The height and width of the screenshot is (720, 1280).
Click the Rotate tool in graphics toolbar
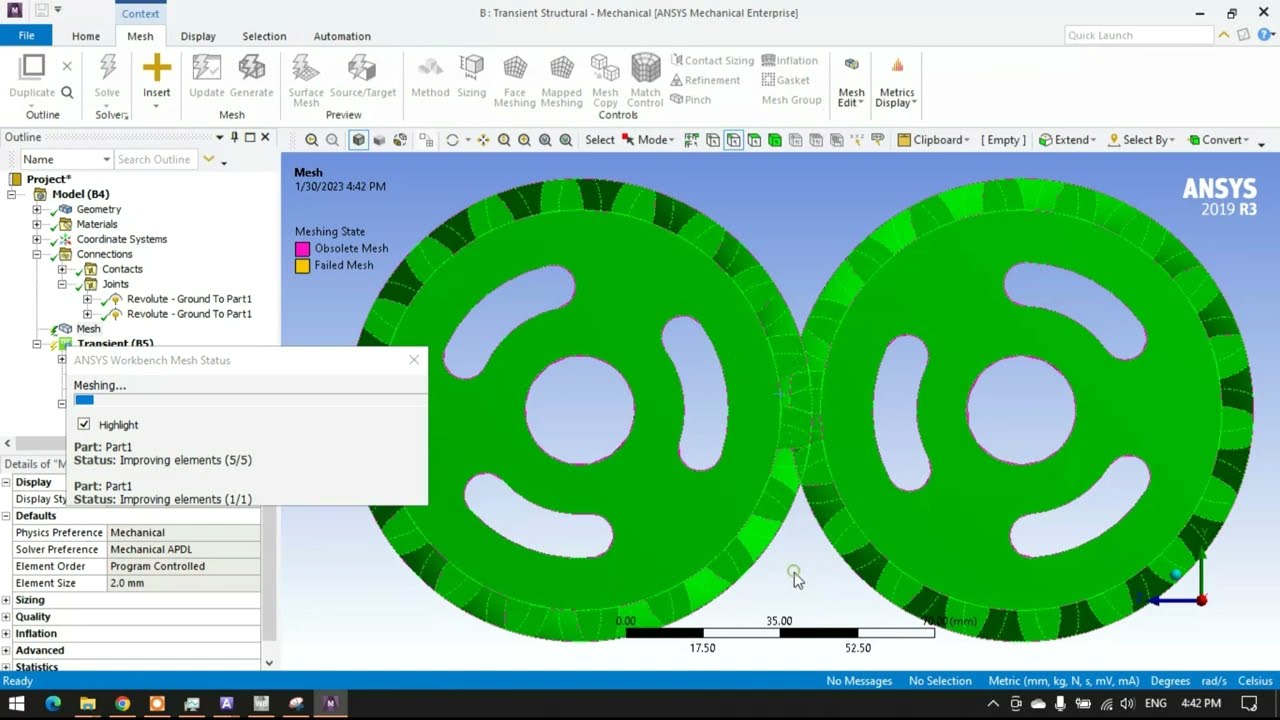[x=452, y=140]
